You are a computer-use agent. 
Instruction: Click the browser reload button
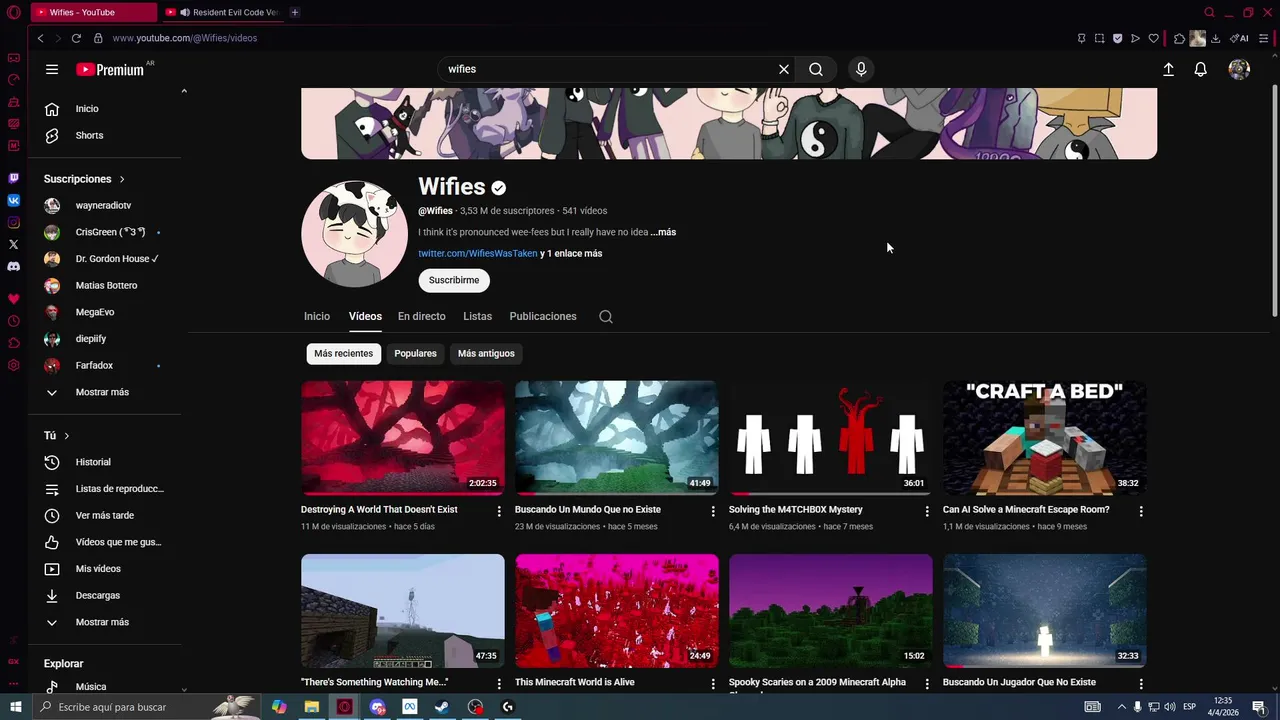pos(76,38)
